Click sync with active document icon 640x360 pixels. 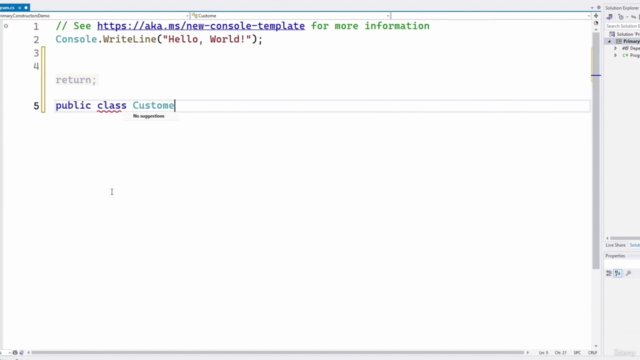pyautogui.click(x=633, y=17)
